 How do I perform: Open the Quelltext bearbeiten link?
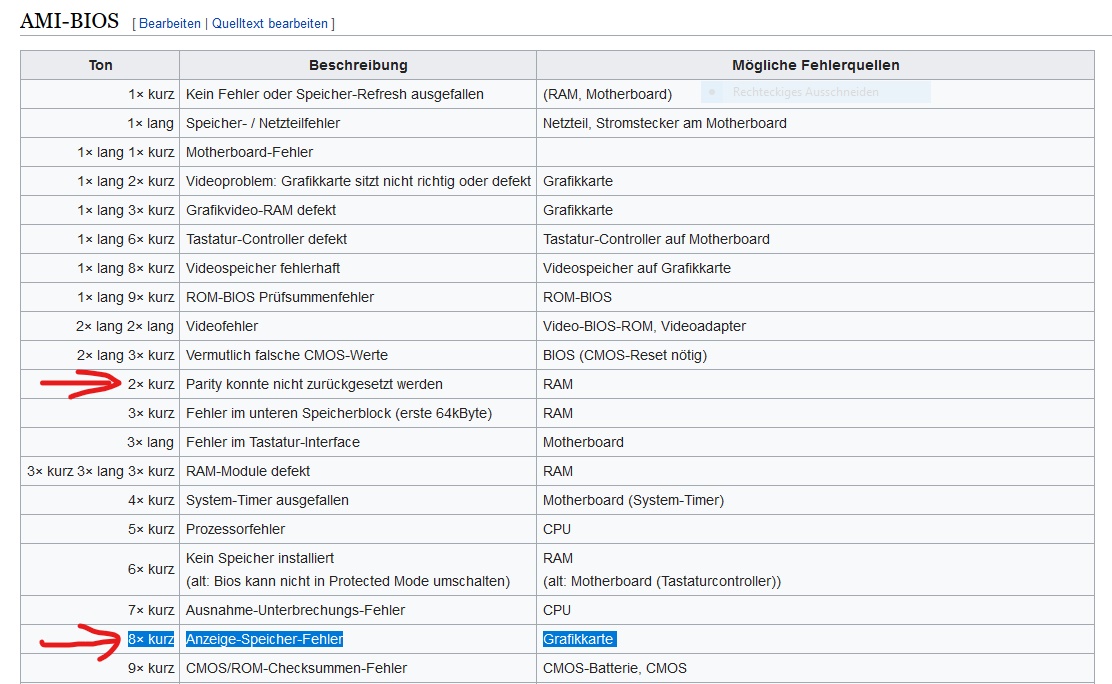click(x=271, y=23)
